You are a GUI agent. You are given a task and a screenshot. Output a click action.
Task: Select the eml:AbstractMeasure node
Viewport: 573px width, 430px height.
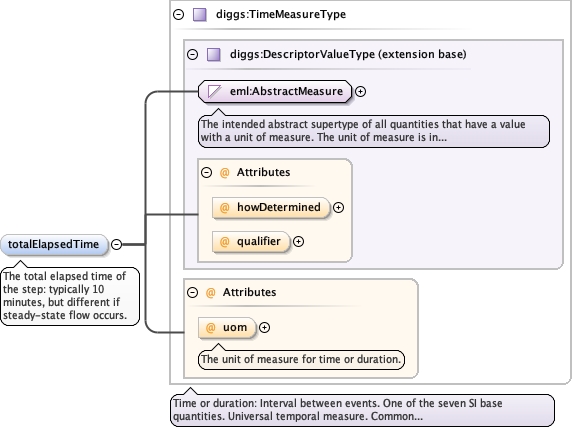[x=275, y=91]
